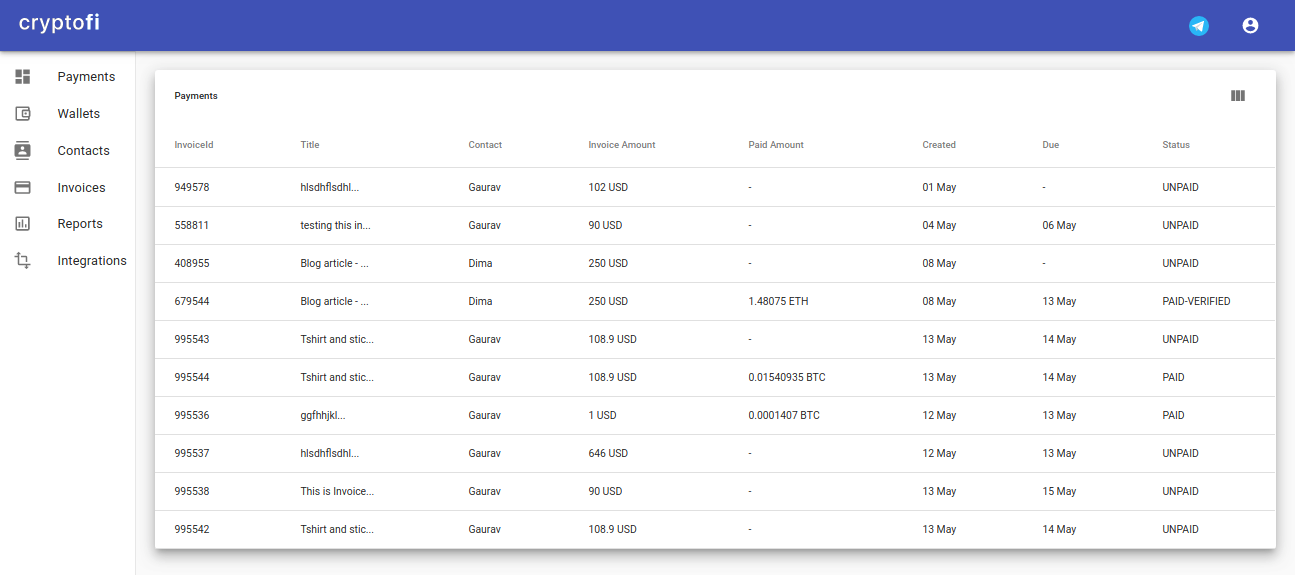
Task: Click UNPAID status of invoice 995542
Action: (x=1180, y=530)
